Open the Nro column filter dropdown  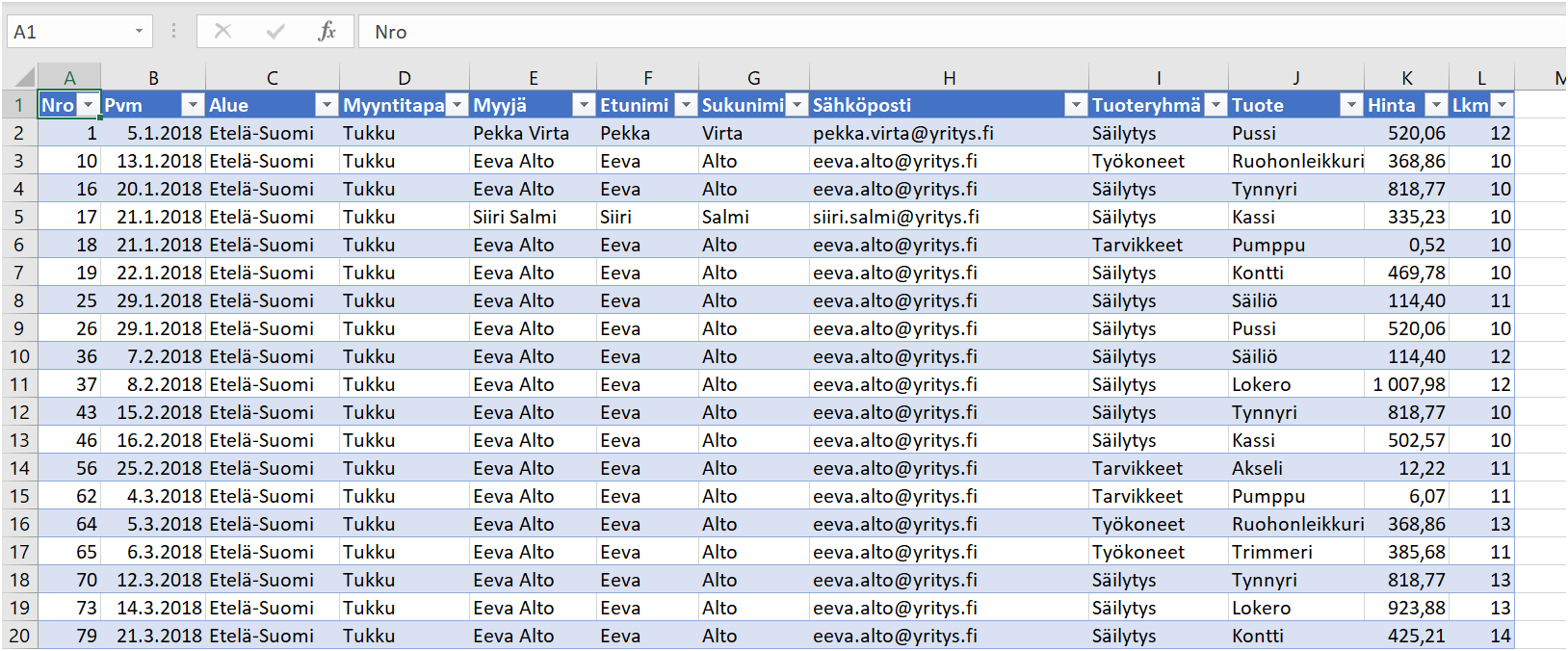pos(89,105)
